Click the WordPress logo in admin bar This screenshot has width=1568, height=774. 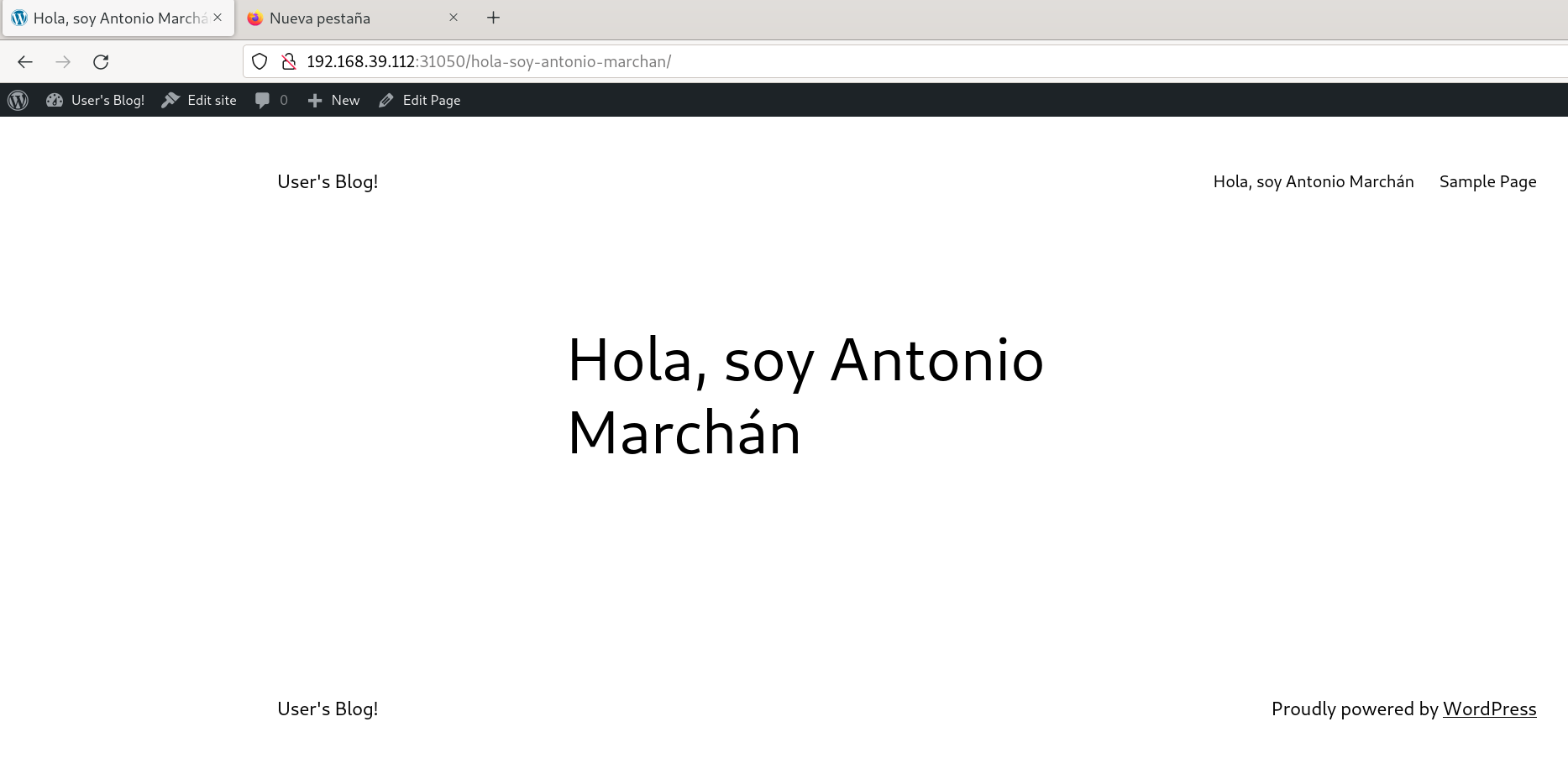[x=18, y=100]
